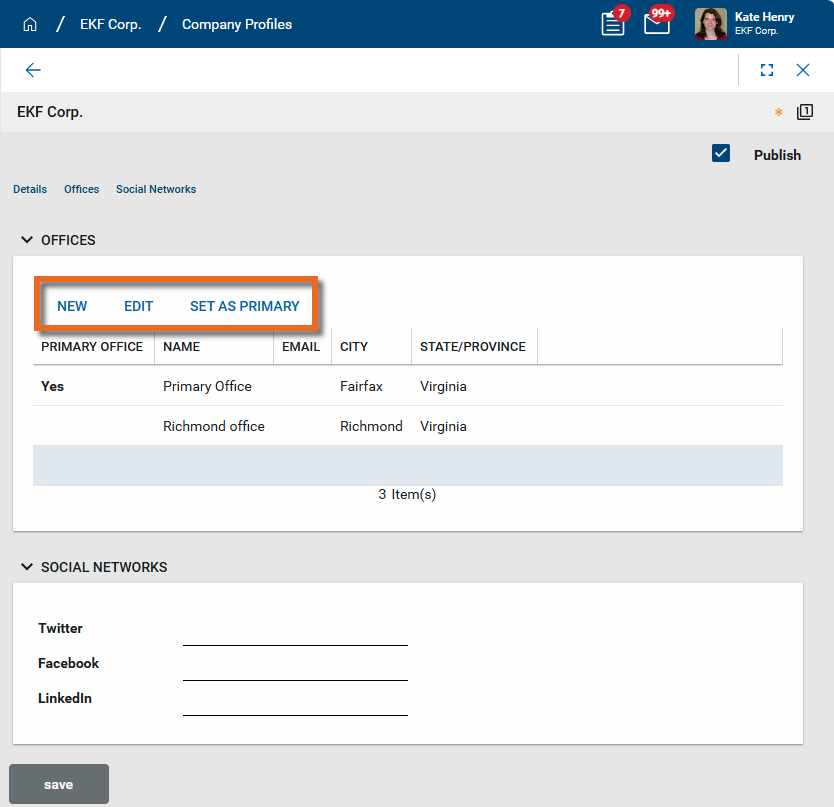Go back using the left arrow

(33, 70)
